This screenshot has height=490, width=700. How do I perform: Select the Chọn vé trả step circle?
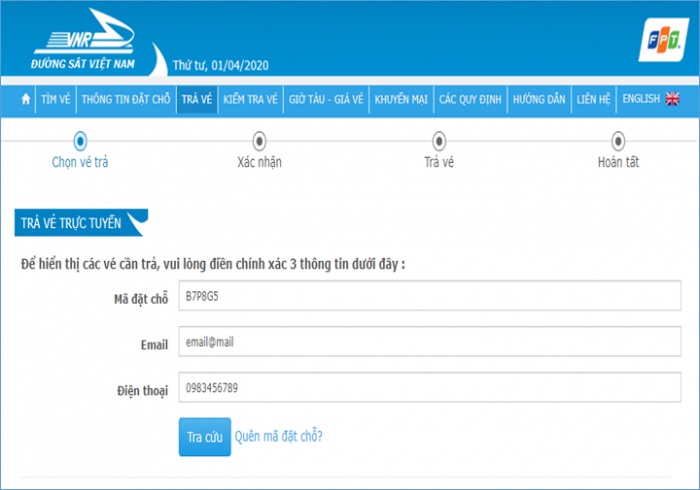click(x=80, y=141)
